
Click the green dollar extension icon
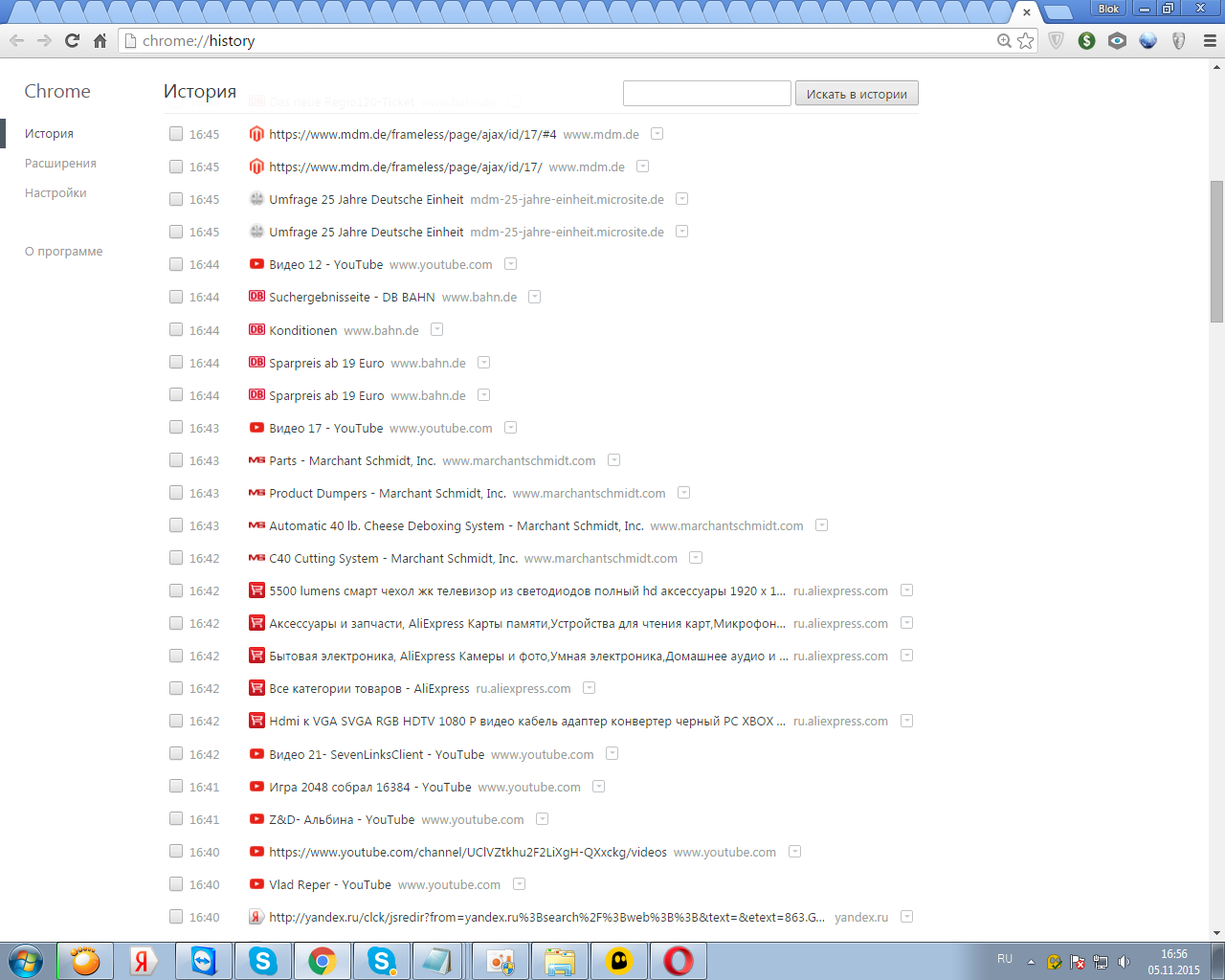tap(1086, 40)
